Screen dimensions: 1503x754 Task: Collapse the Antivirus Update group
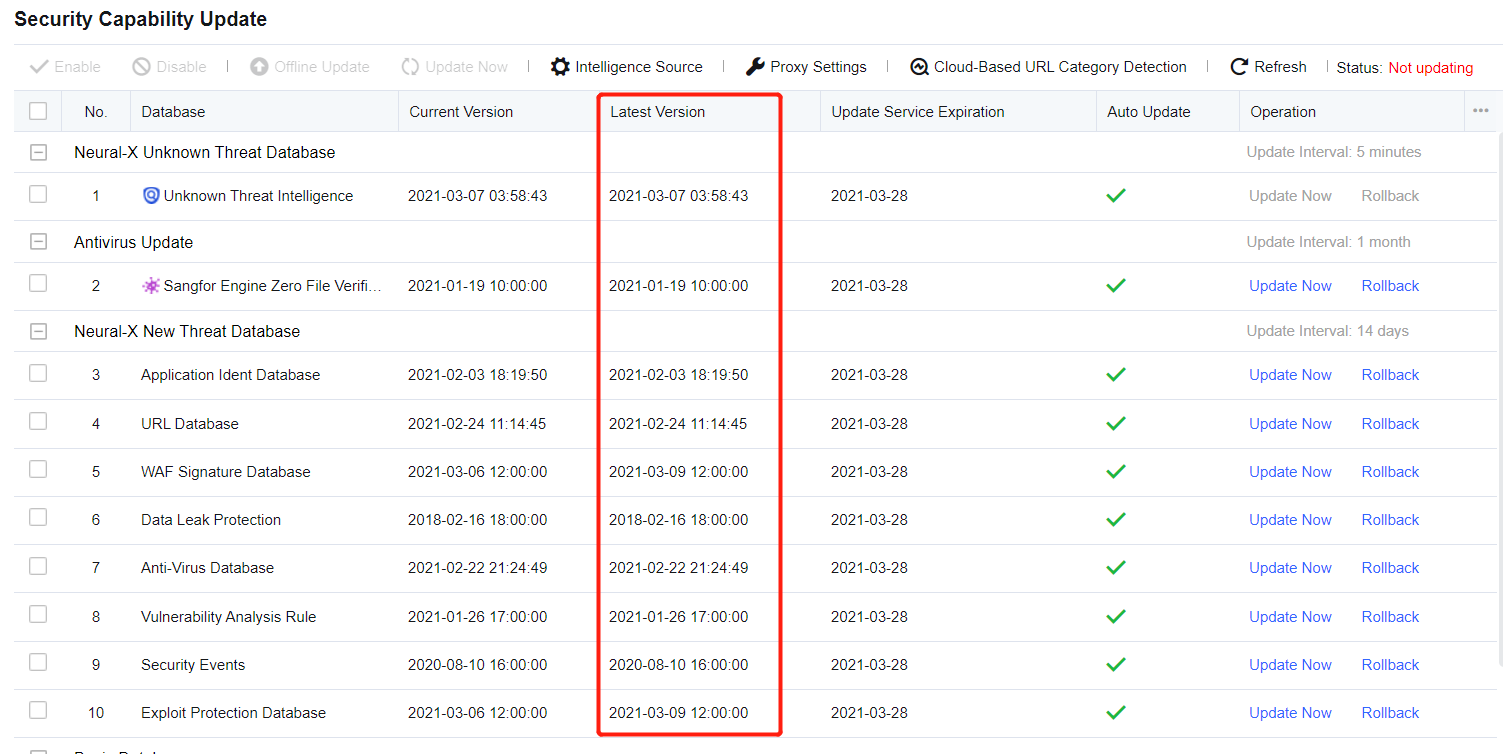click(x=38, y=243)
